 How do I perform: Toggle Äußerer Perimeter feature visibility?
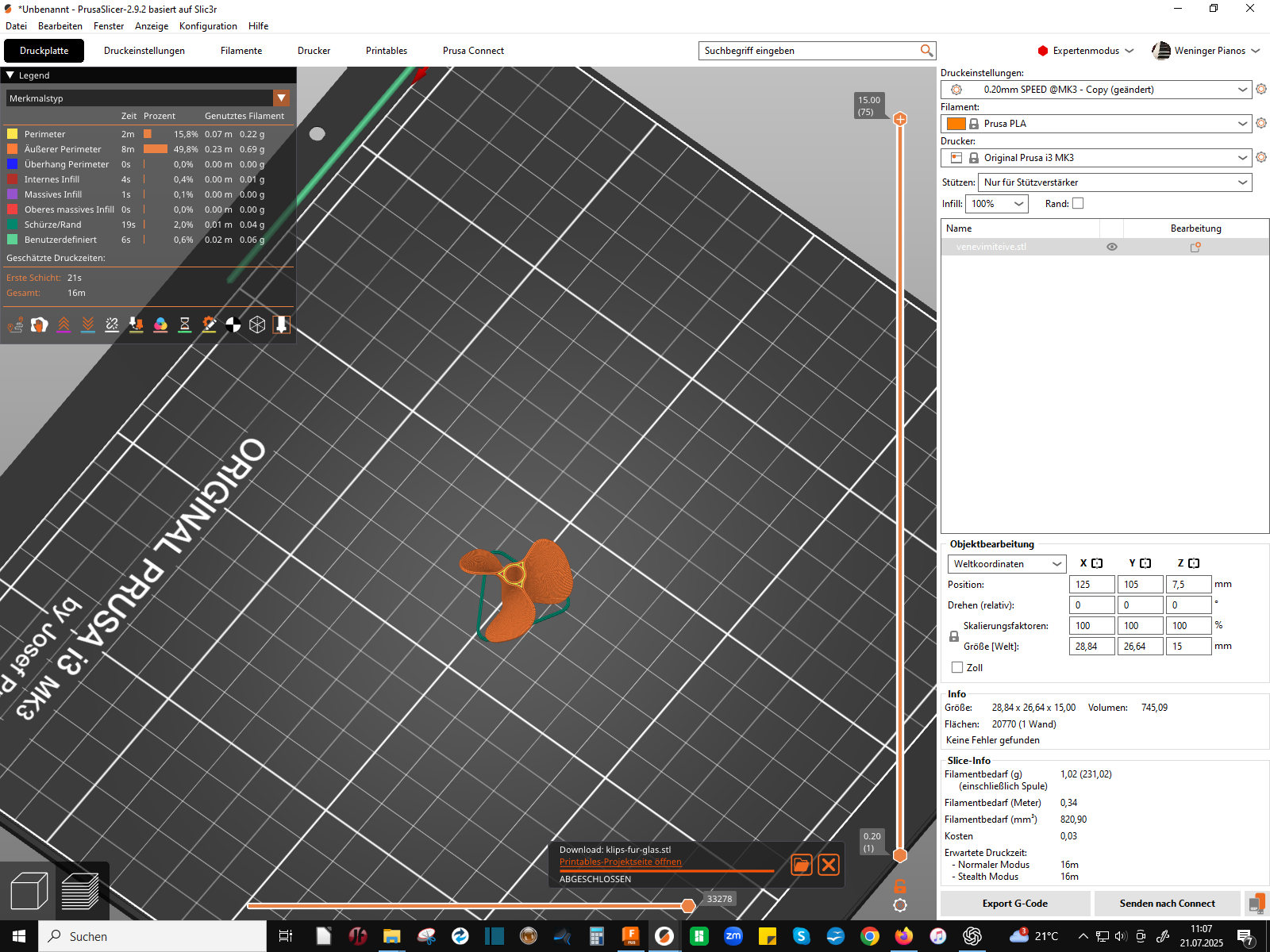pyautogui.click(x=13, y=149)
